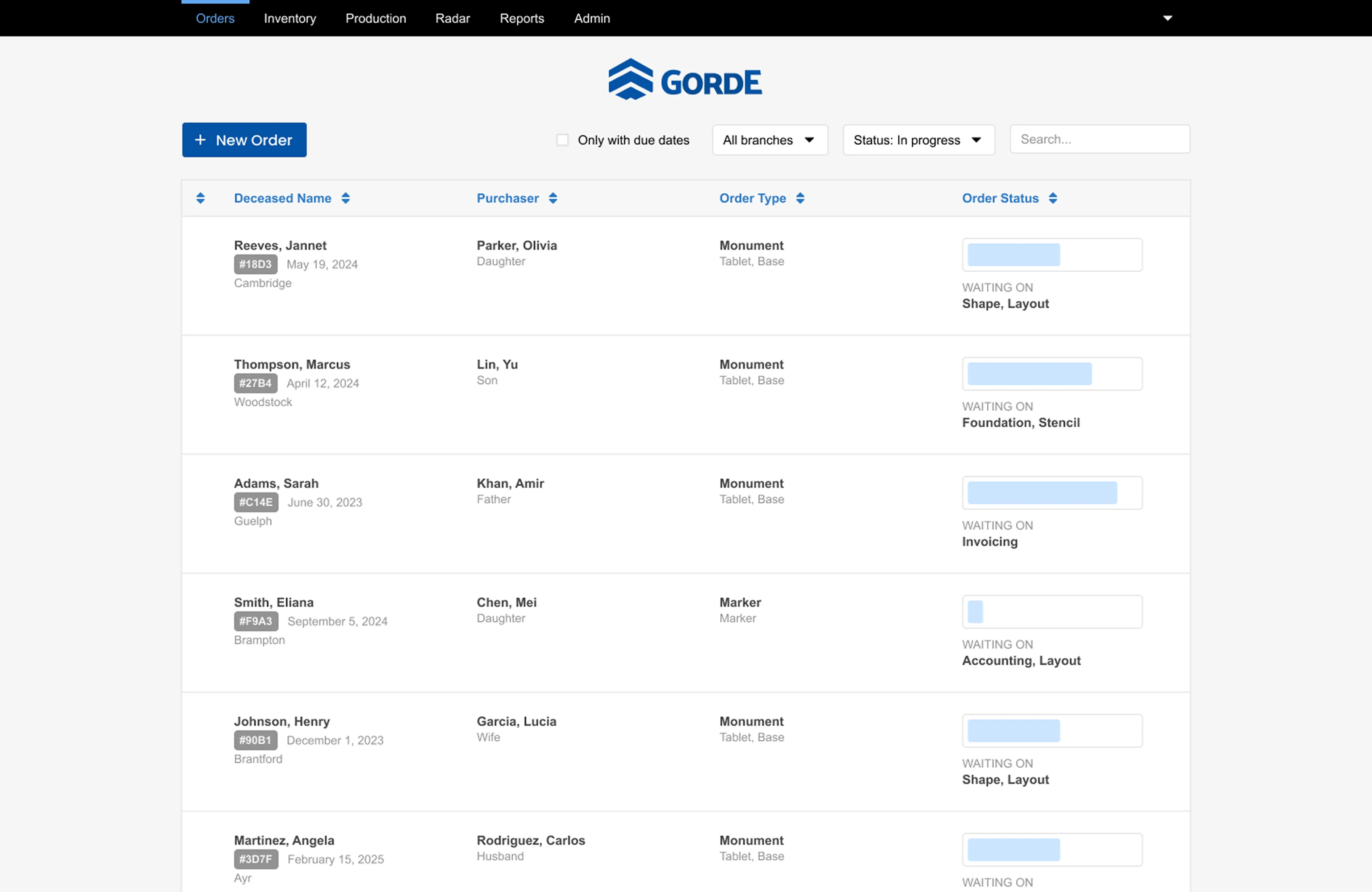
Task: Click the order tag #27B4 for Thompson, Marcus
Action: [x=255, y=383]
